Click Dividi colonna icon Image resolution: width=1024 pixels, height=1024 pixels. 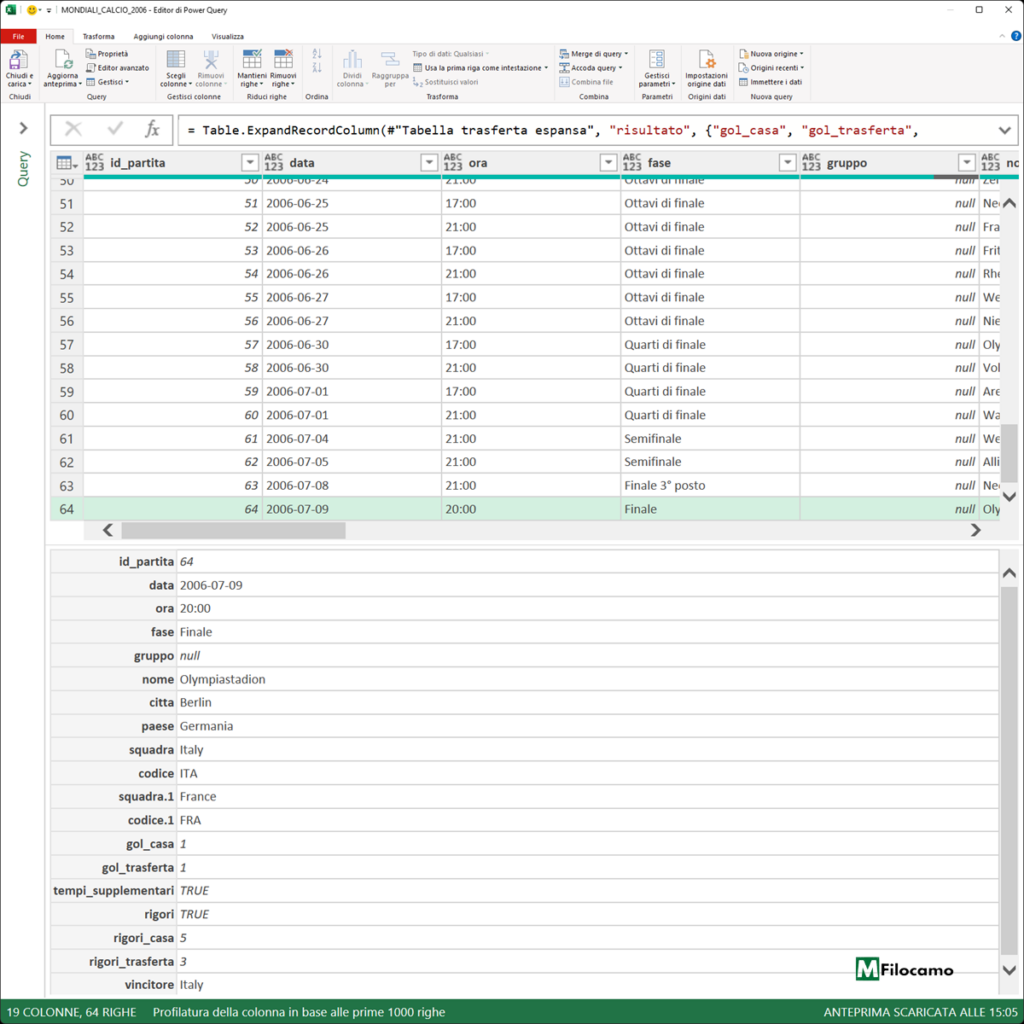(x=352, y=59)
